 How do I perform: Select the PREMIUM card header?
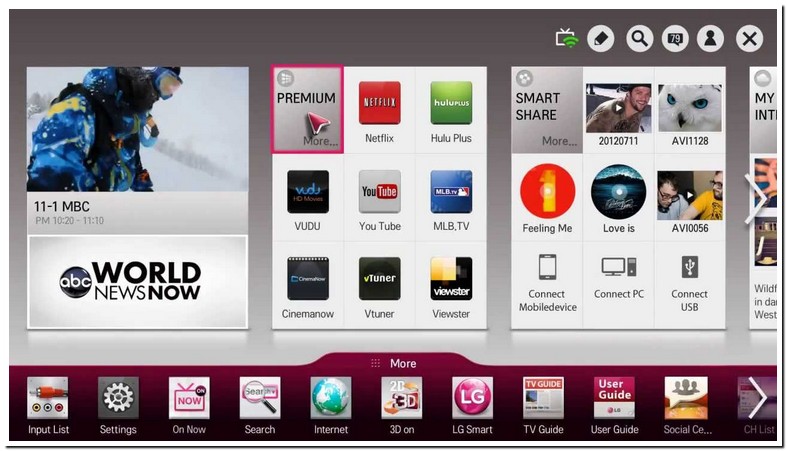tap(308, 109)
